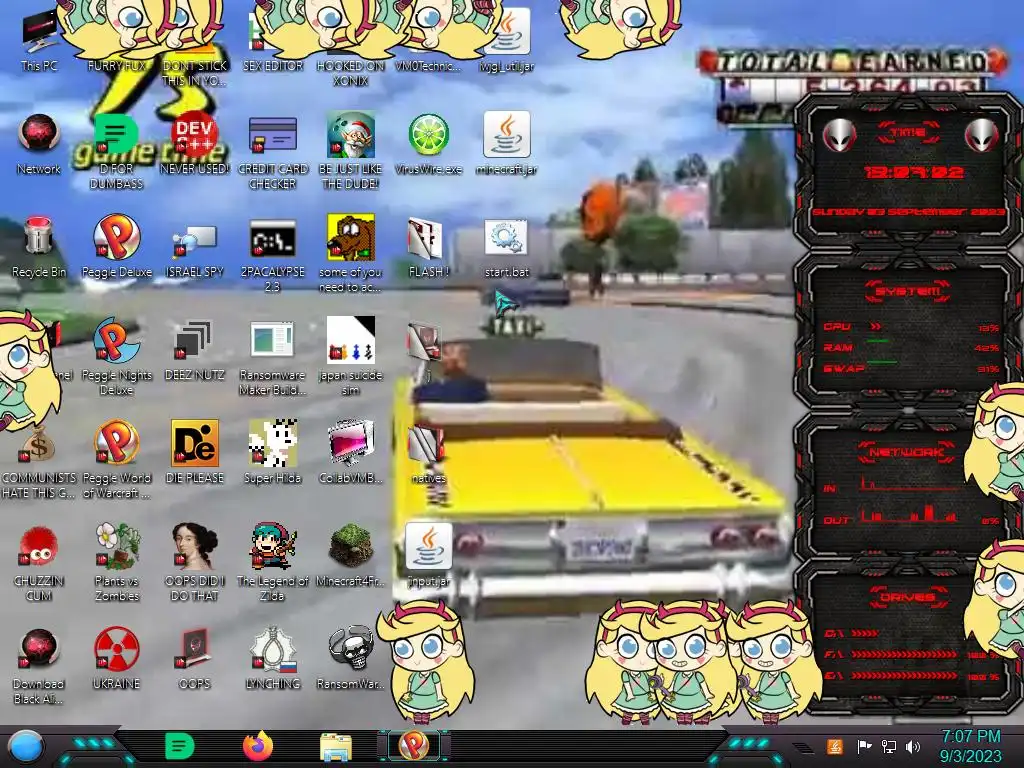This screenshot has width=1024, height=768.
Task: Open the D FOR DUMBASS shortcut
Action: pyautogui.click(x=117, y=150)
